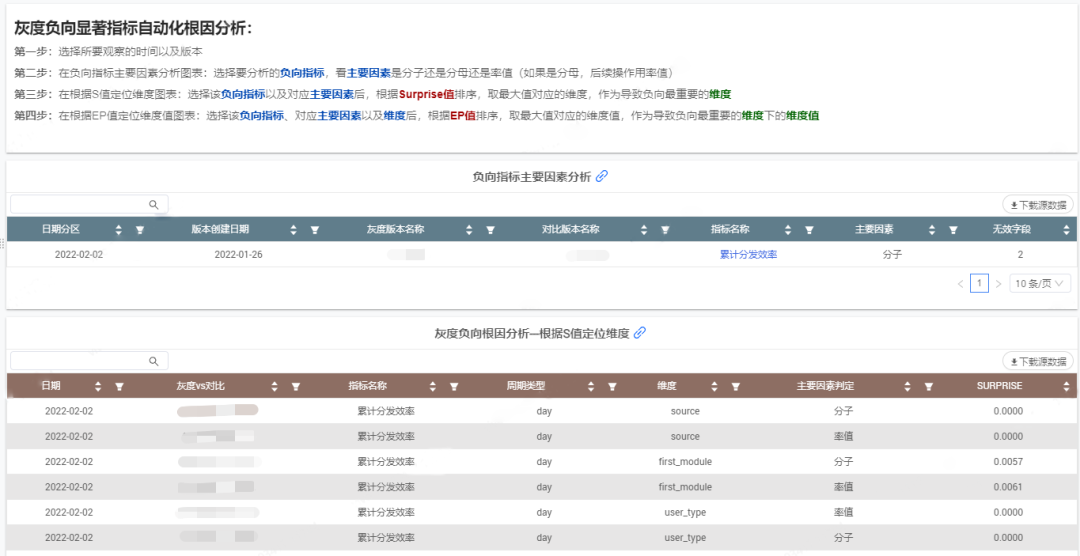Click user_type cell in the 分子 row
The image size is (1080, 556).
click(685, 537)
